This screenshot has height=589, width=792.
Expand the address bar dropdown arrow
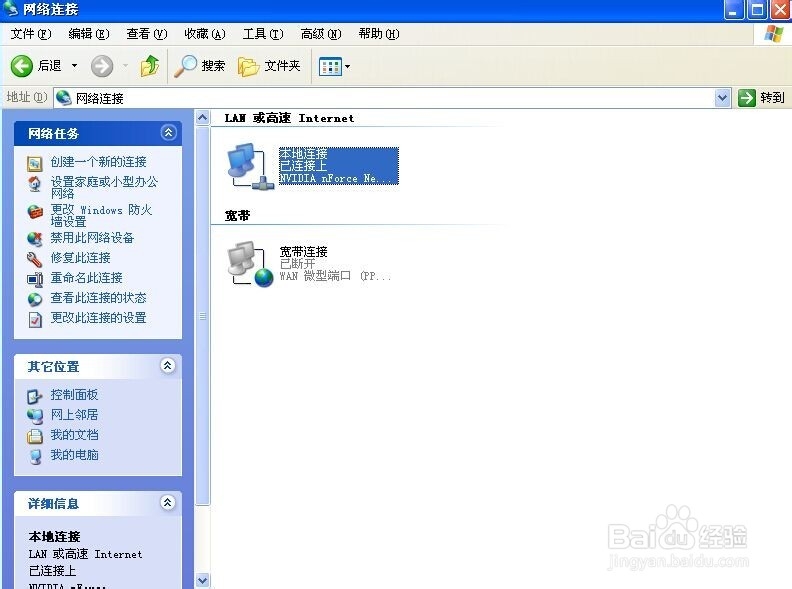[723, 98]
